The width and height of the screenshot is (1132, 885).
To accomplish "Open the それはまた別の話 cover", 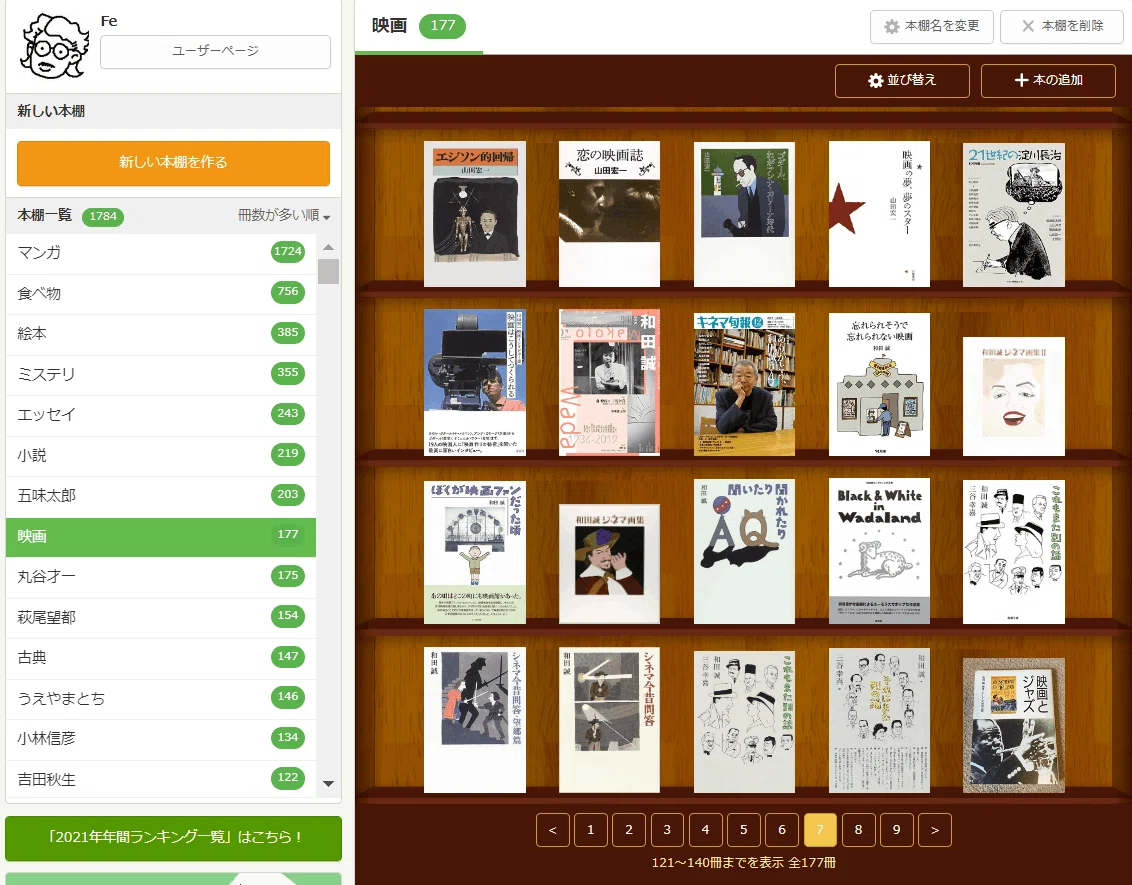I will 879,720.
